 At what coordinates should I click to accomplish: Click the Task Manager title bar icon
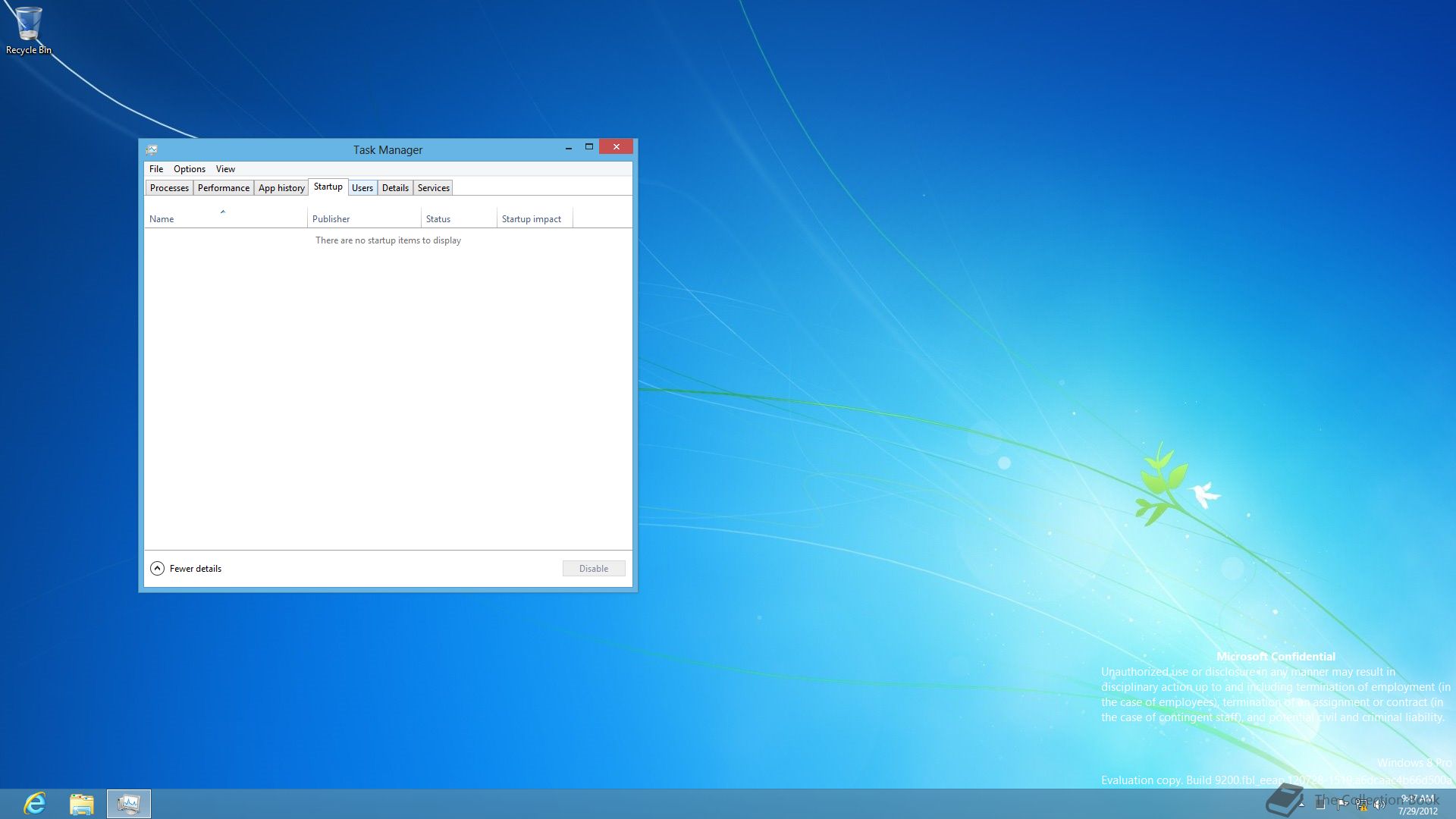point(152,149)
